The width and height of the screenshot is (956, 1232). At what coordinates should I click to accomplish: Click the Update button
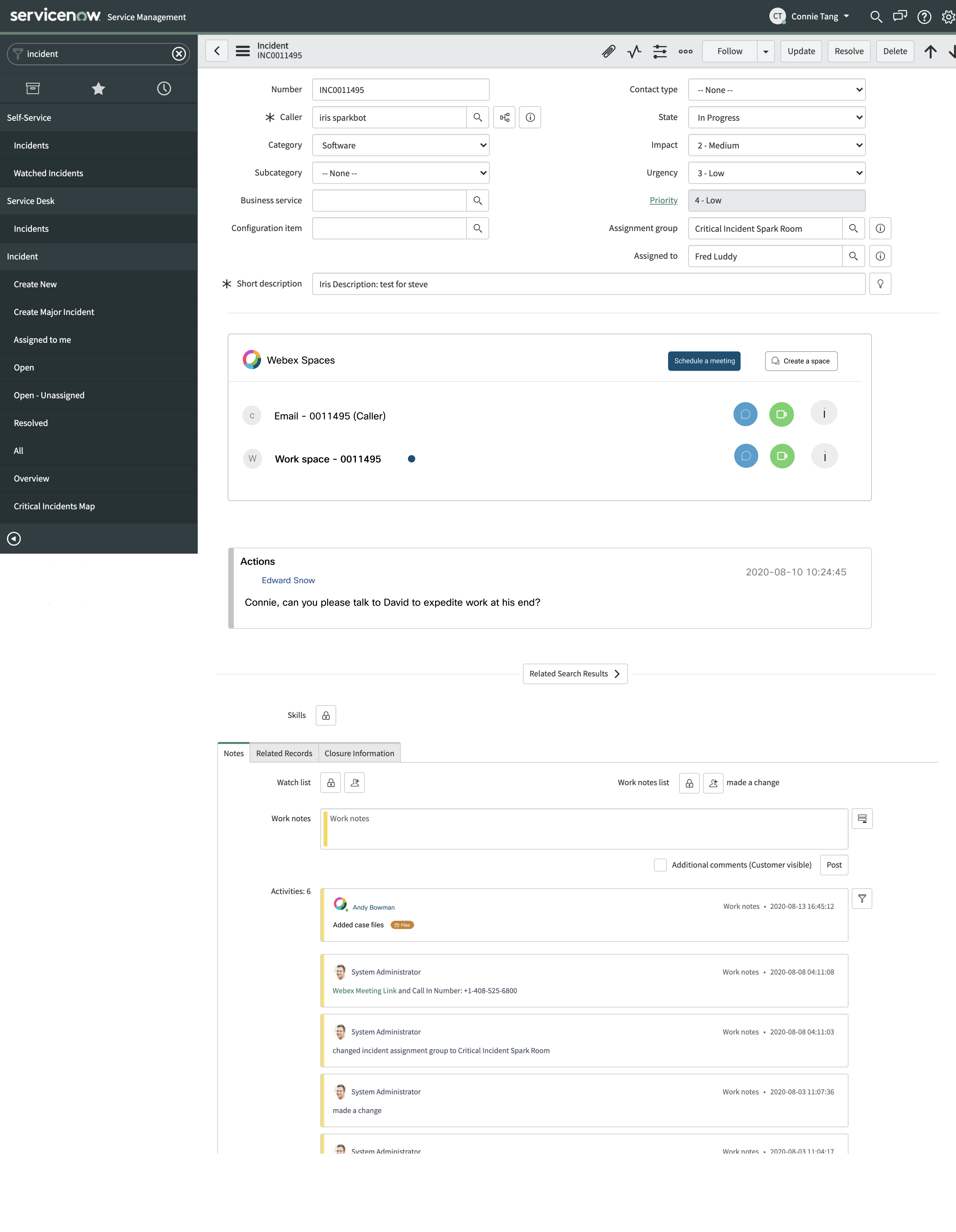point(801,51)
